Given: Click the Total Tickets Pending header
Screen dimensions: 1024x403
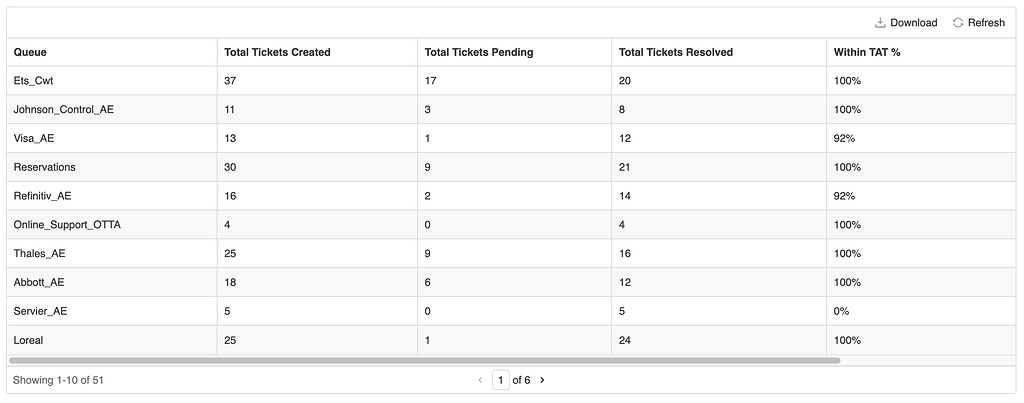Looking at the screenshot, I should [478, 52].
